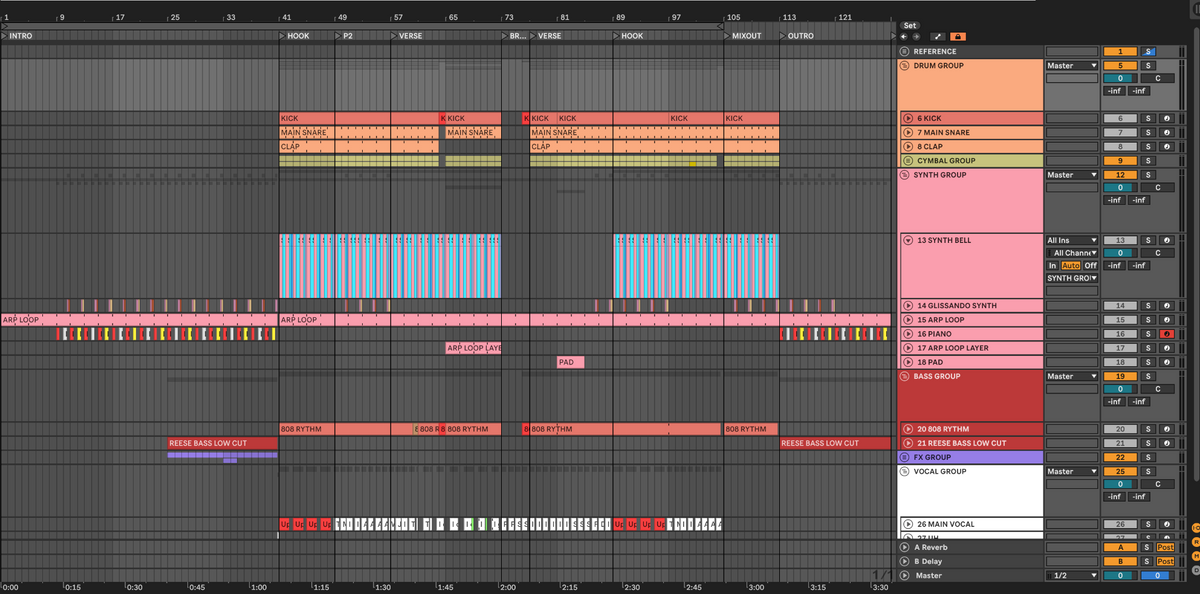Screen dimensions: 1200x594
Task: Jump to the previous locator arrow
Action: (903, 37)
